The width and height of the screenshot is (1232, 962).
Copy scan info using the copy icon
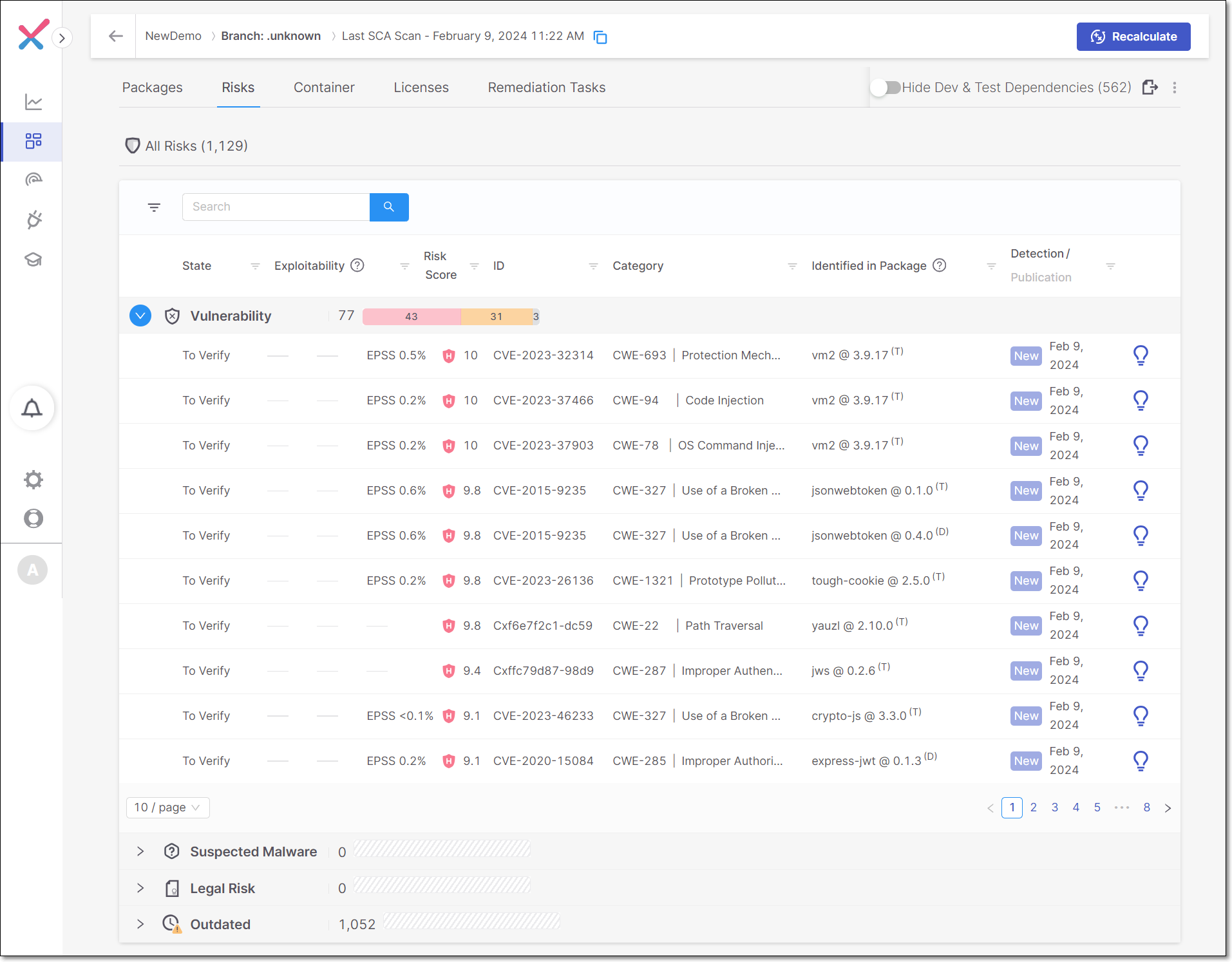[x=600, y=37]
